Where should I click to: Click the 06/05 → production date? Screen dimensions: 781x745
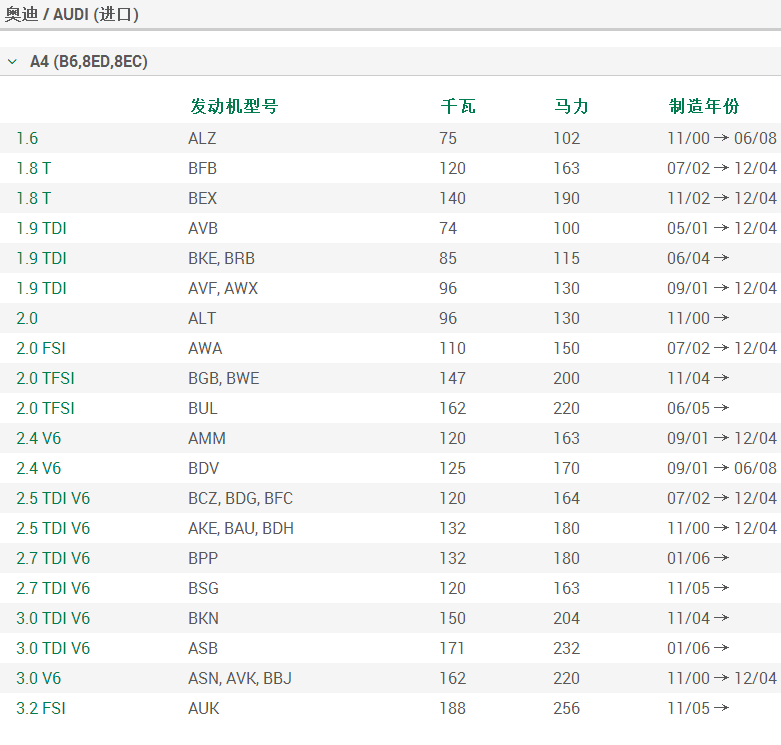[698, 408]
